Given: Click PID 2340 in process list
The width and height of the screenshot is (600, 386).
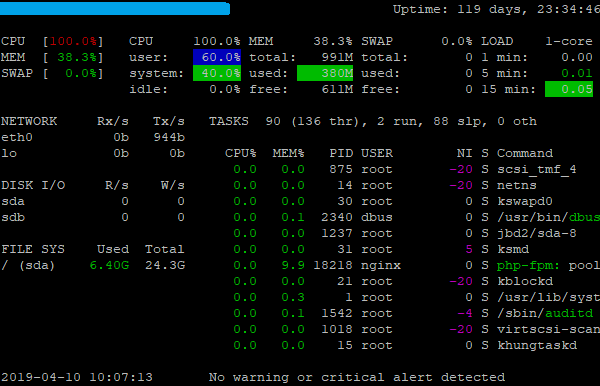Looking at the screenshot, I should (337, 217).
